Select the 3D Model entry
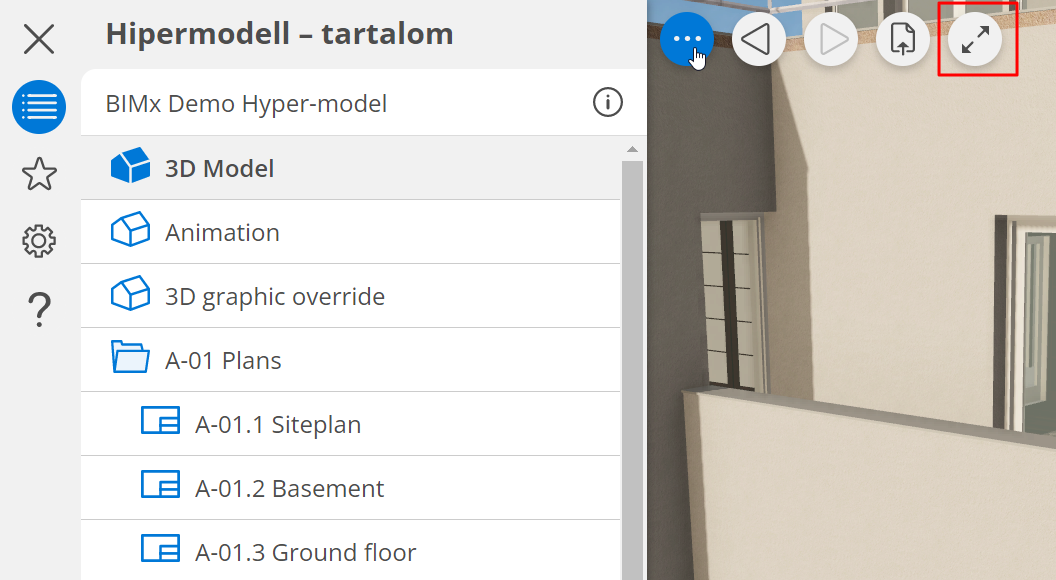Viewport: 1056px width, 580px height. [x=219, y=168]
